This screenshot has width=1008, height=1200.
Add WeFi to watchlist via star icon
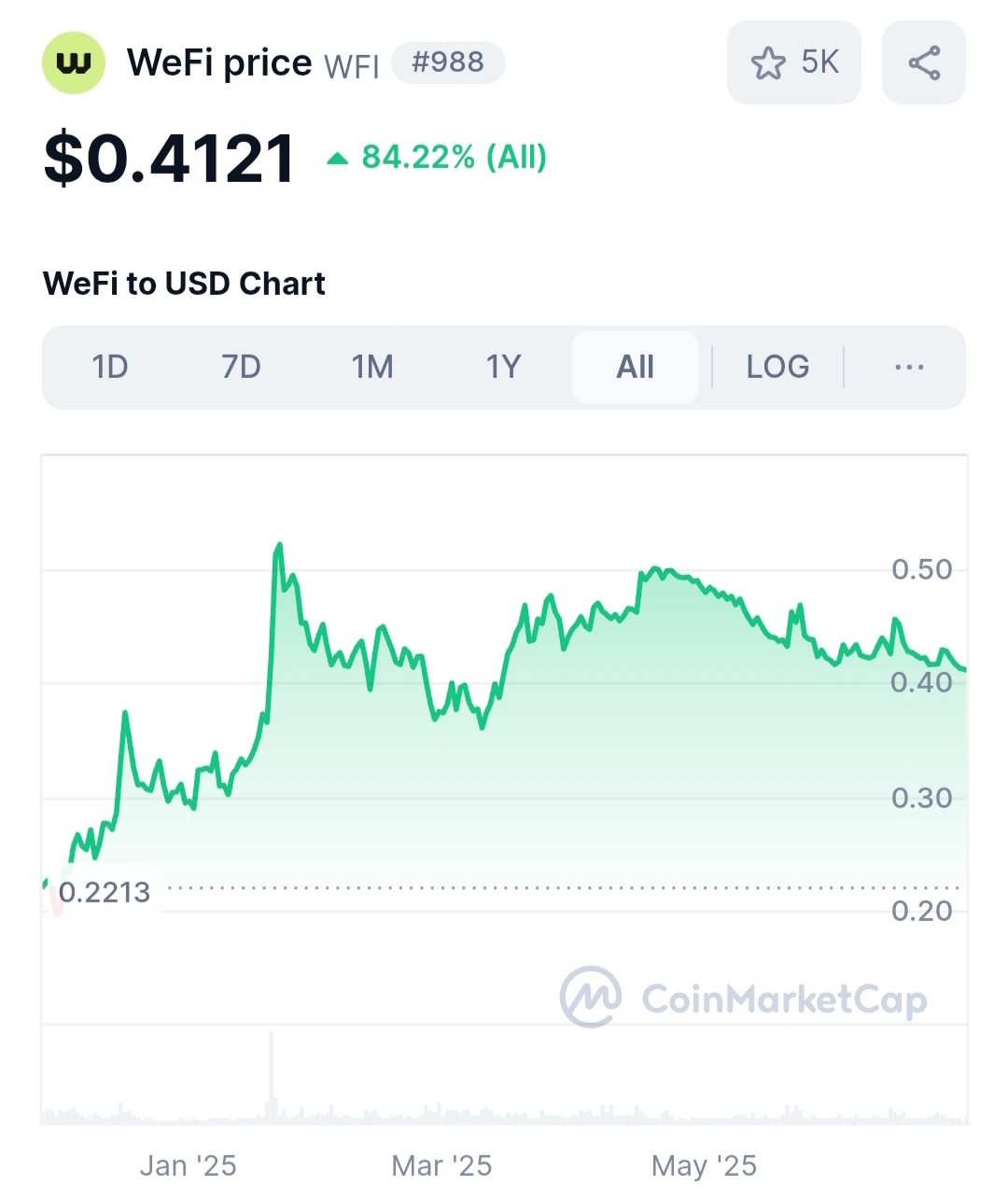coord(768,63)
